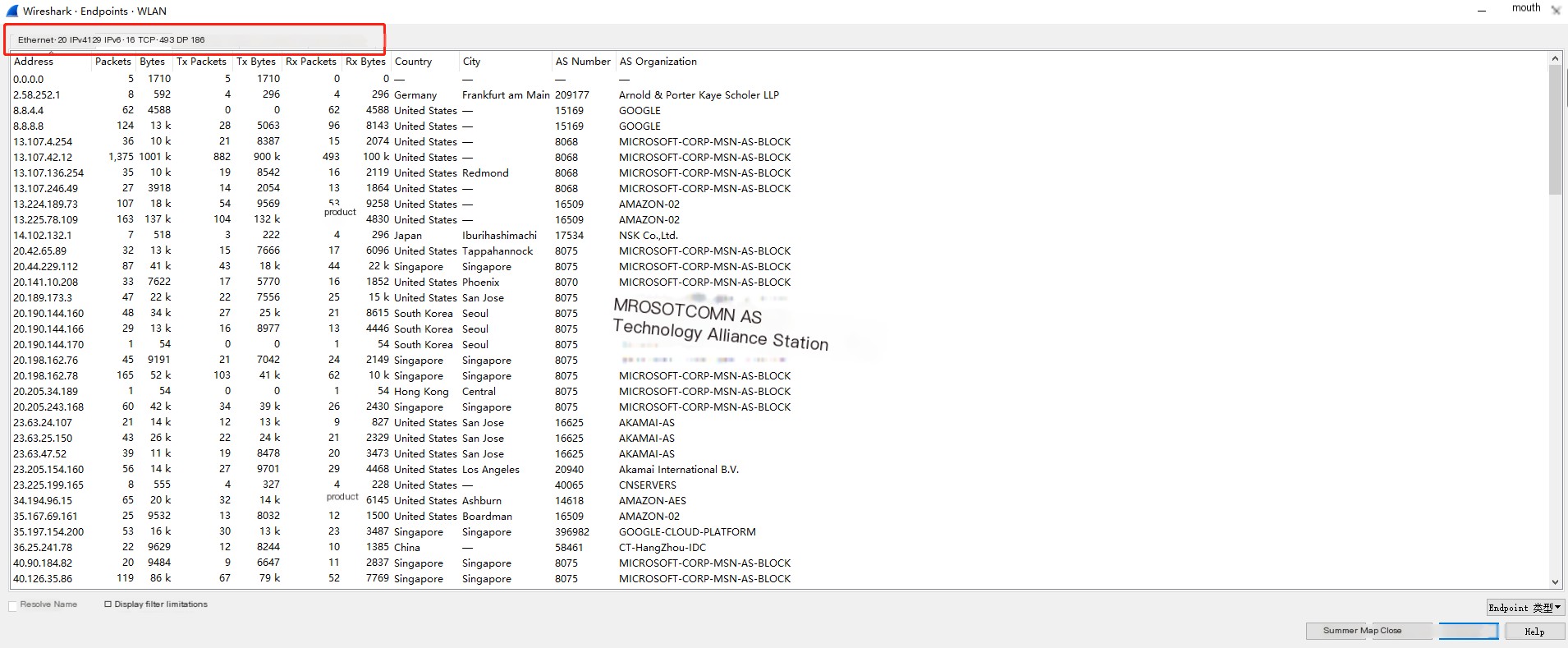
Task: Select the 8.8.8.8 endpoint row
Action: [x=778, y=126]
